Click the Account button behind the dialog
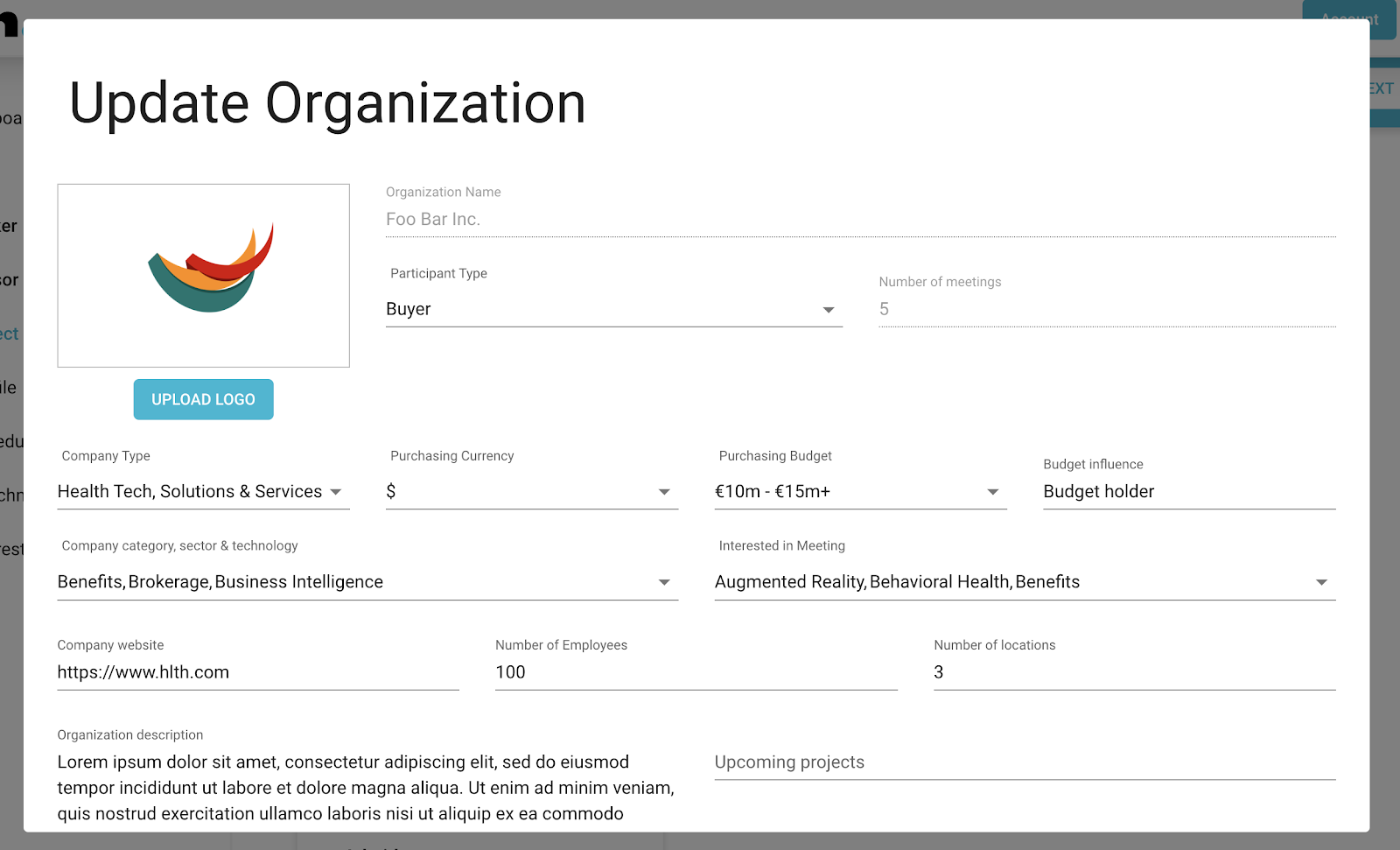The image size is (1400, 850). tap(1349, 19)
